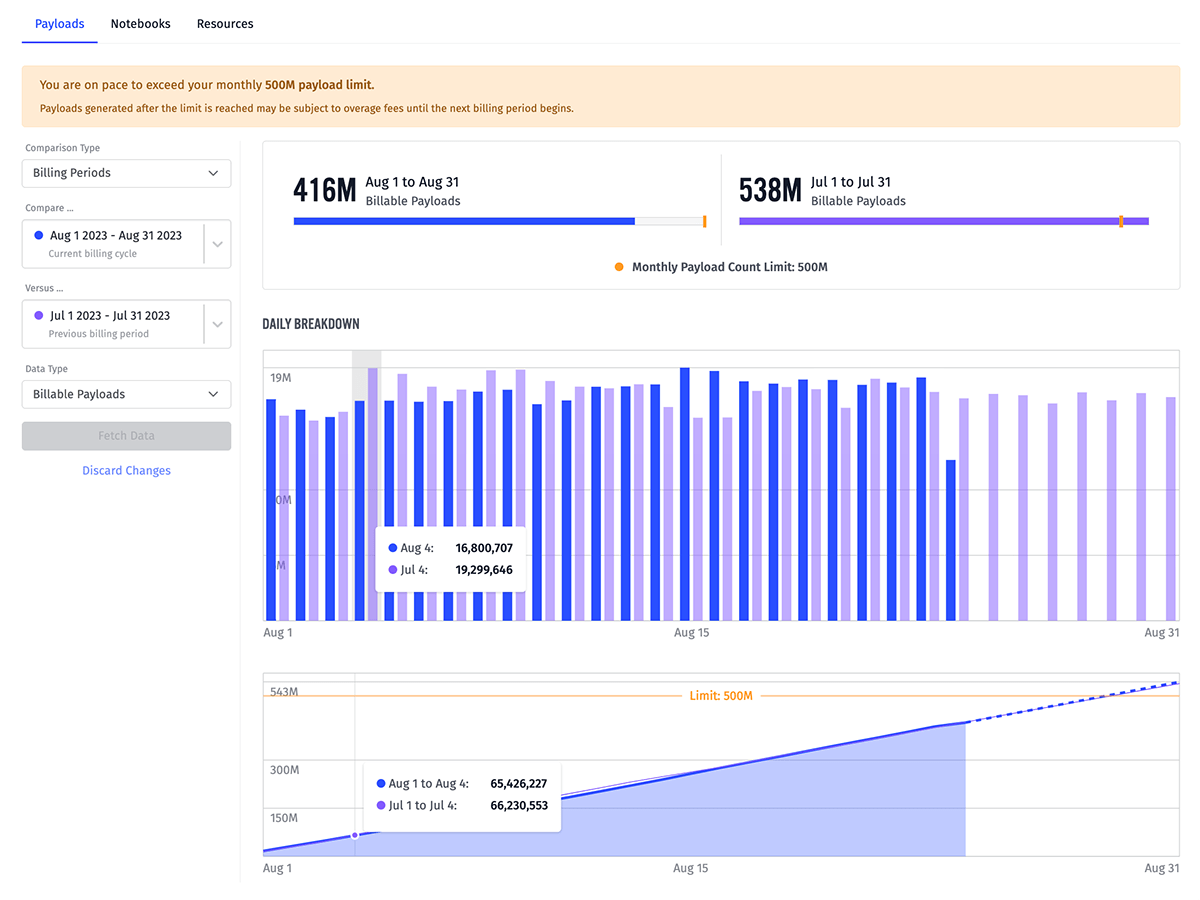Toggle the Aug series via its tooltip legend dot

[x=393, y=547]
